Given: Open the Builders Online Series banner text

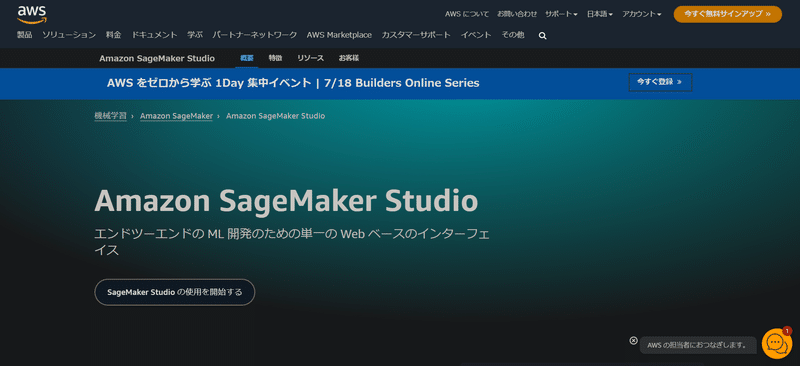Looking at the screenshot, I should click(293, 83).
